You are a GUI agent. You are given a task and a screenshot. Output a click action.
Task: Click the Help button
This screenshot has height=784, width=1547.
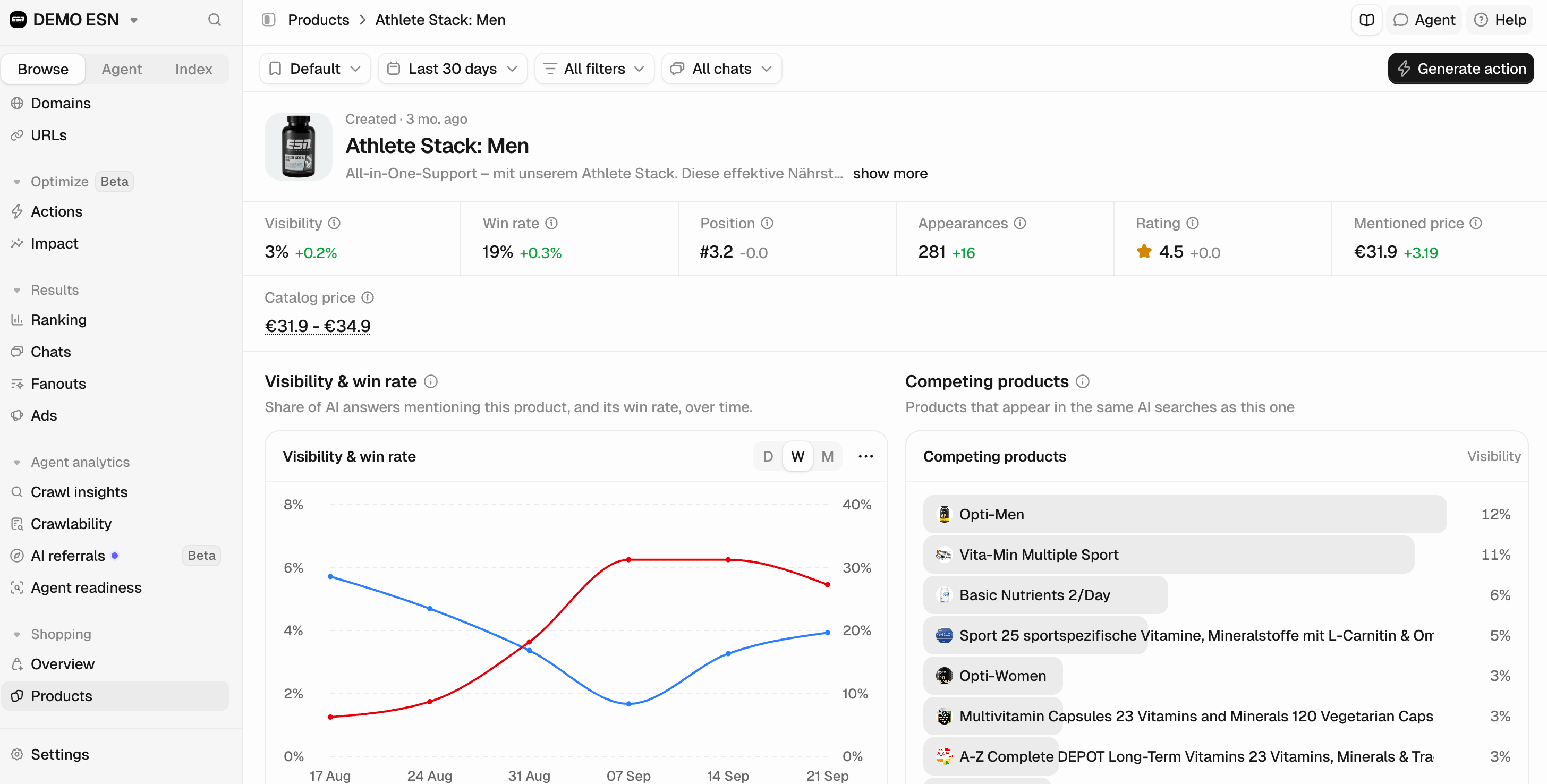pyautogui.click(x=1500, y=20)
